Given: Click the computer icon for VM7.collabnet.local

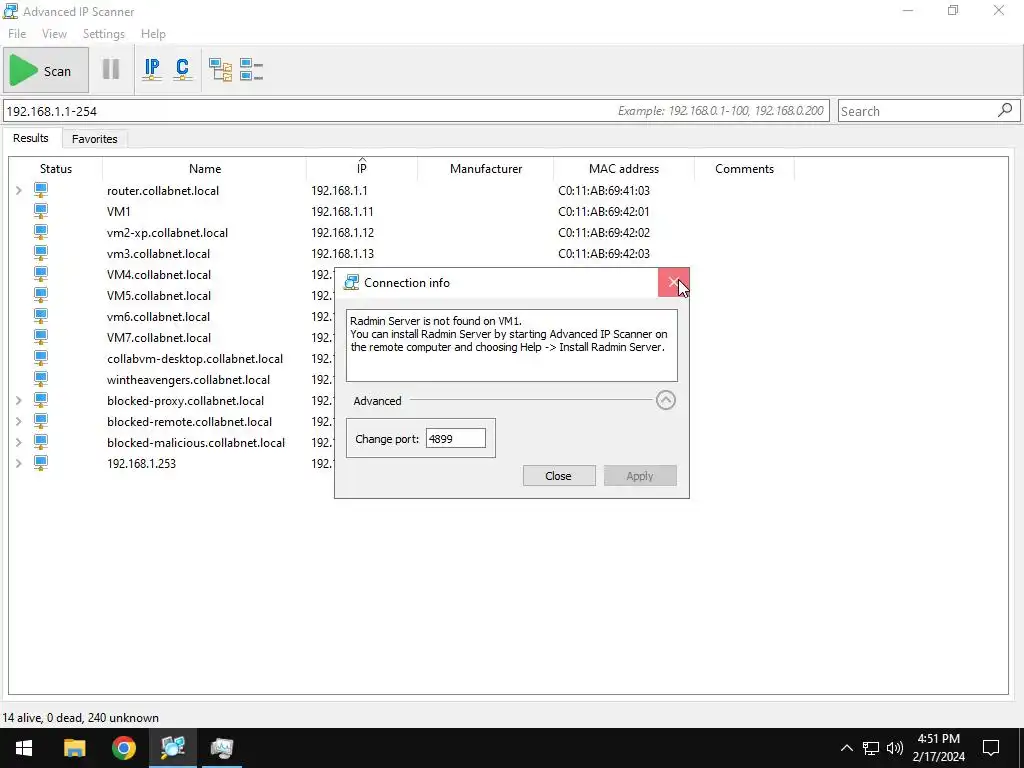Looking at the screenshot, I should coord(40,337).
